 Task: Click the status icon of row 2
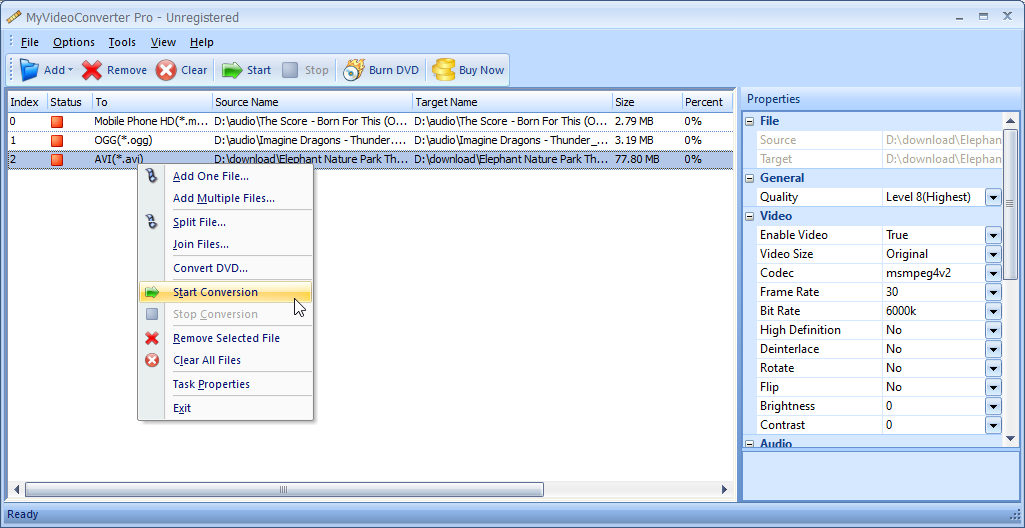(x=57, y=159)
